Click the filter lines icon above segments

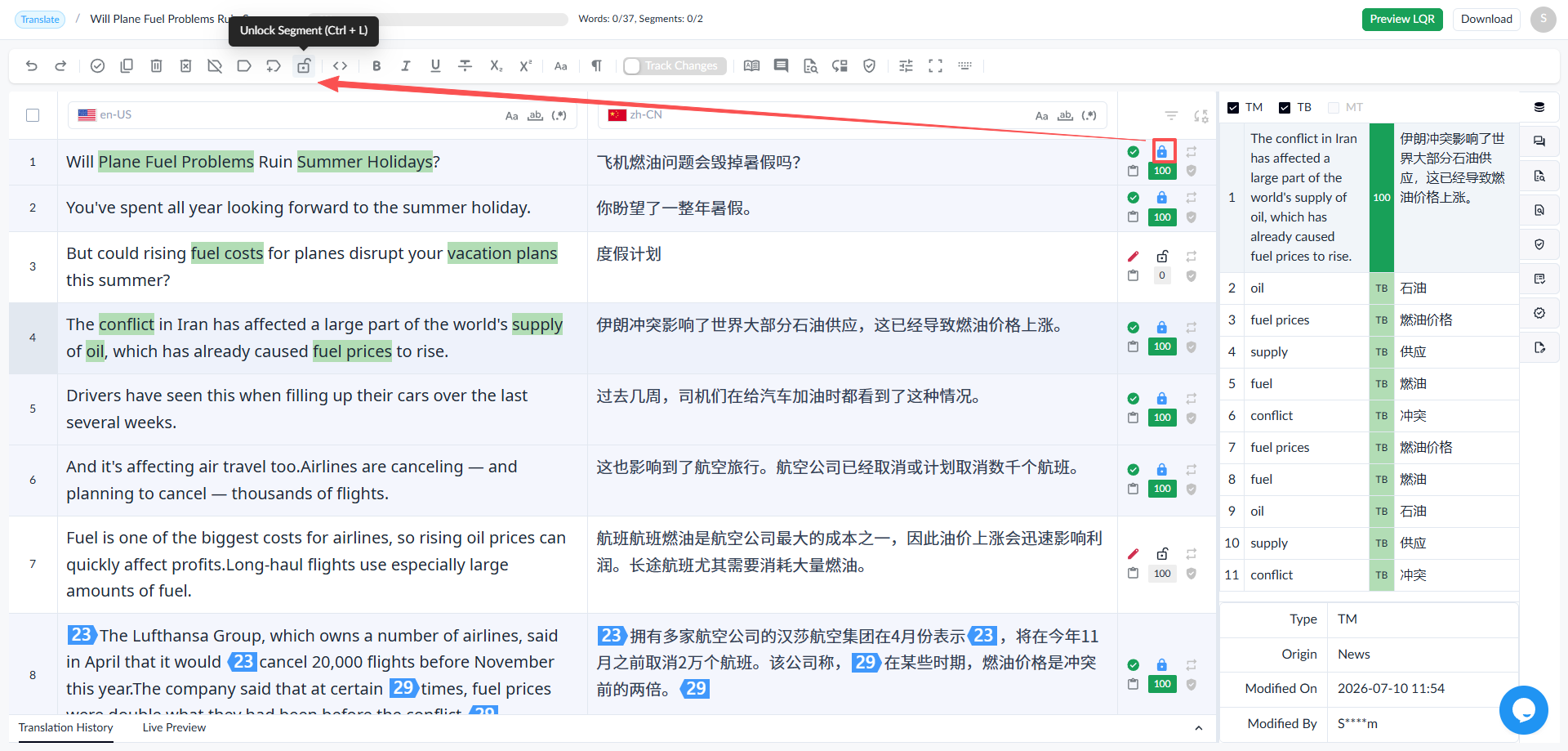1171,116
